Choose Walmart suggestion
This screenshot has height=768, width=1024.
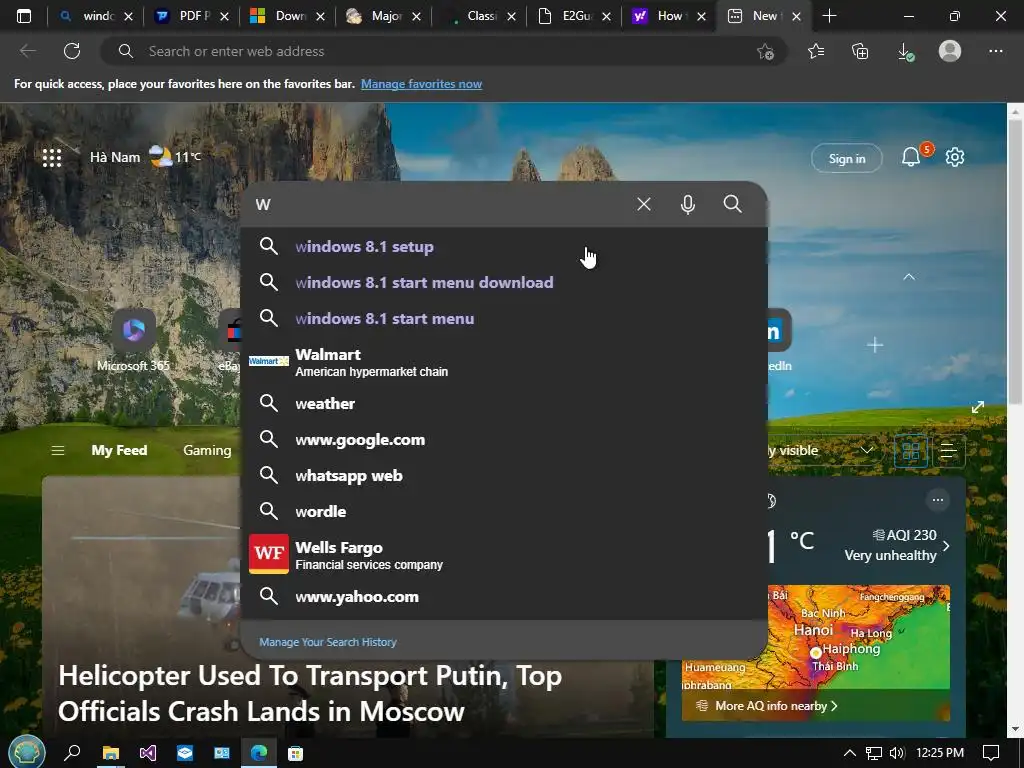(504, 362)
